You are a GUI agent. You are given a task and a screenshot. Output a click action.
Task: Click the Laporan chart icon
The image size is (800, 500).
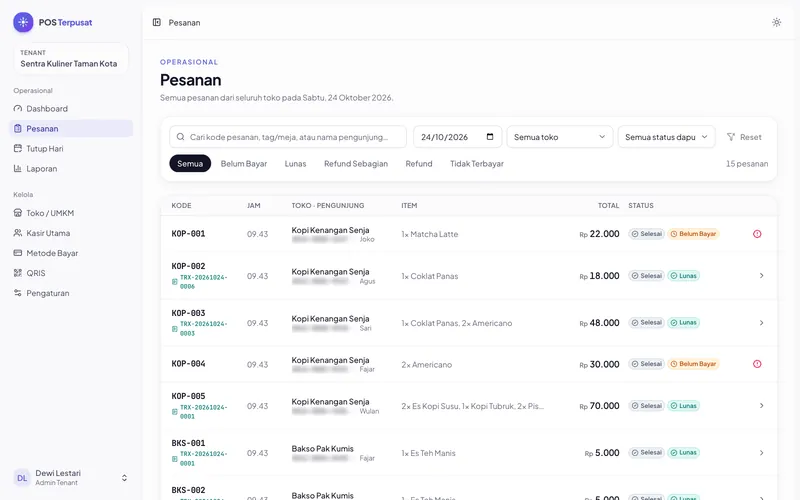coord(18,168)
